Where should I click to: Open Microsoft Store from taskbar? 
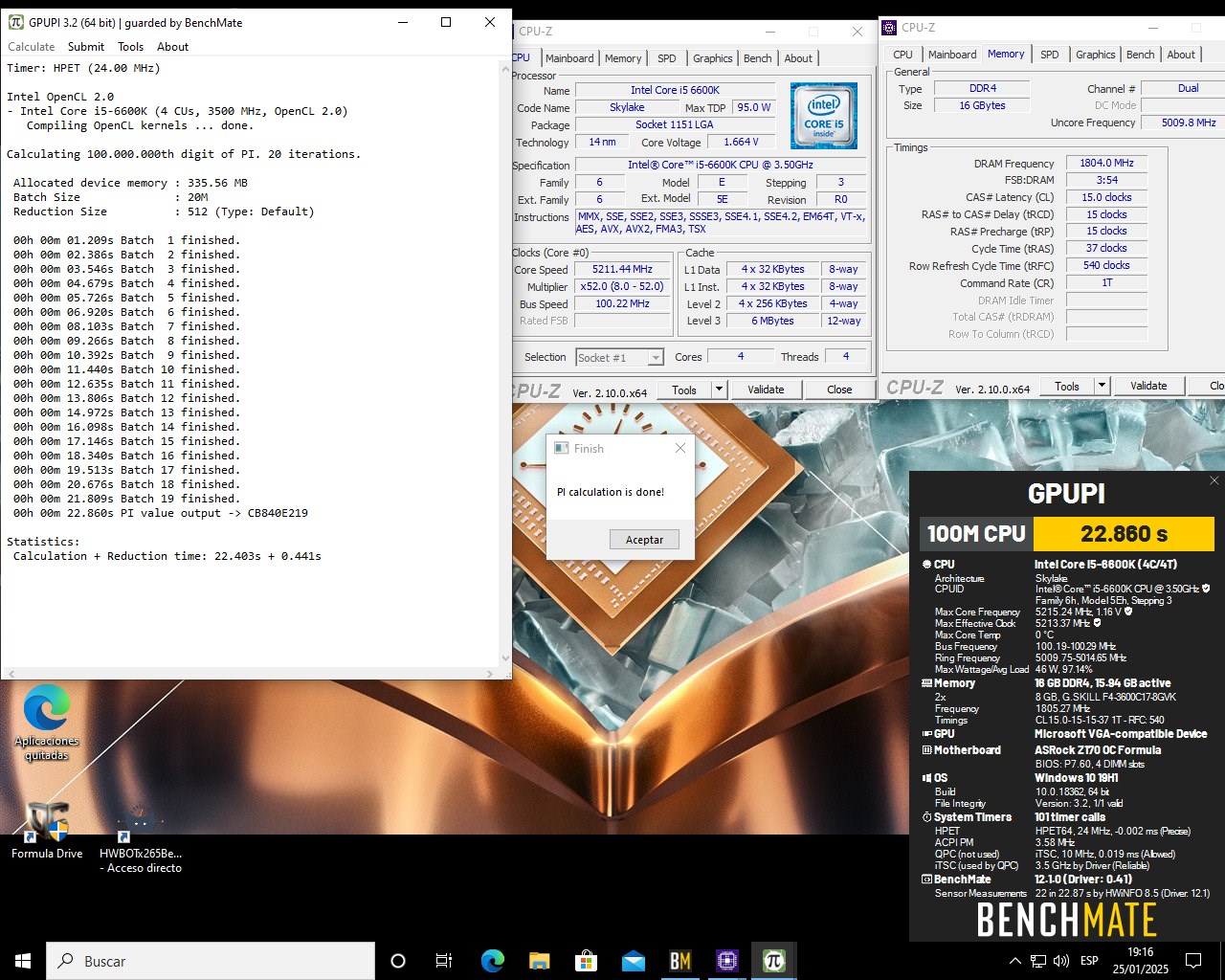(586, 961)
